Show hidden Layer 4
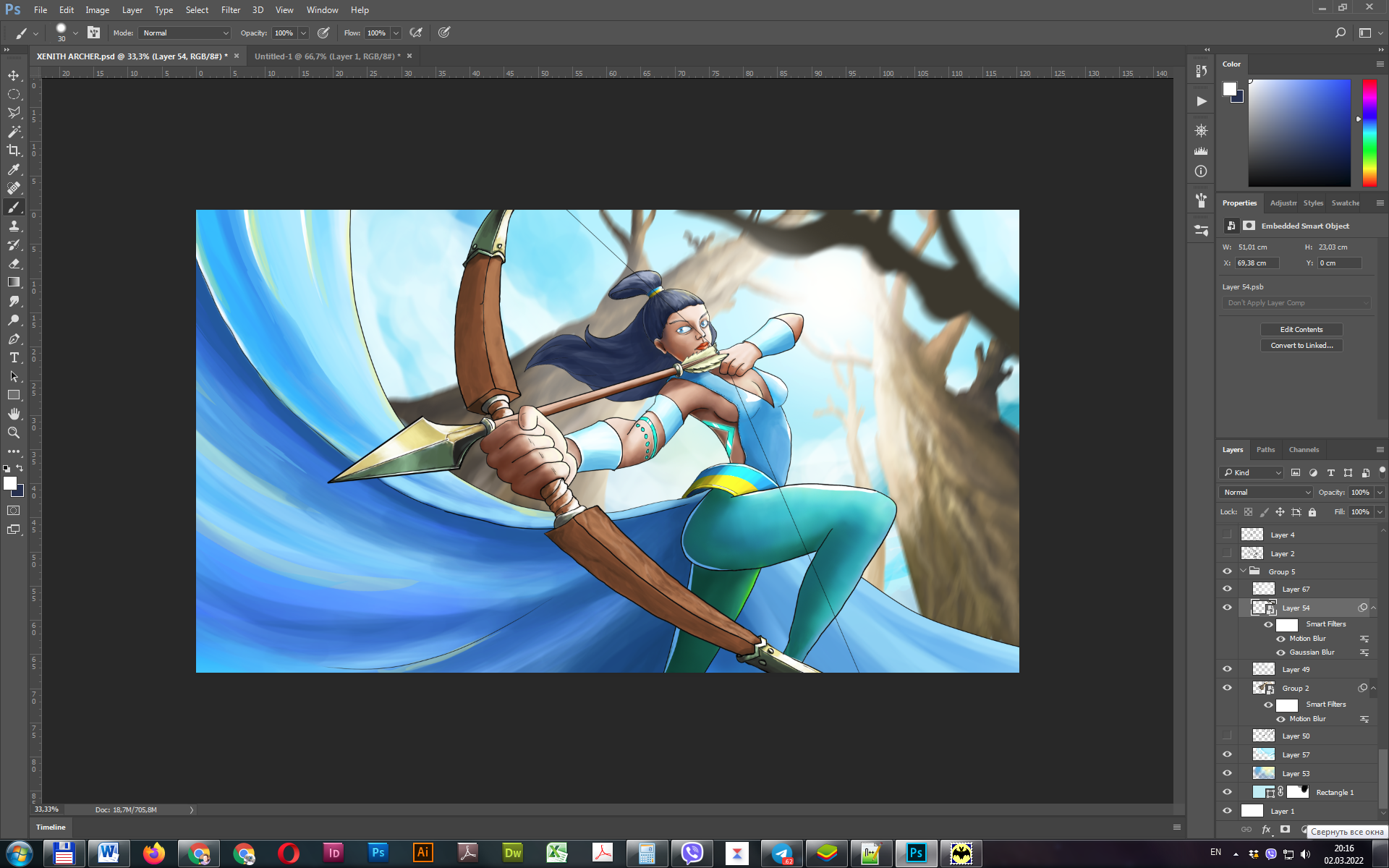The image size is (1389, 868). point(1227,535)
